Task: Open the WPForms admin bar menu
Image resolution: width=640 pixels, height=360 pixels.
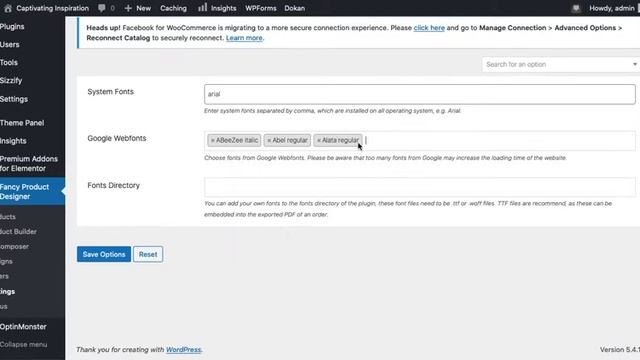Action: tap(260, 8)
